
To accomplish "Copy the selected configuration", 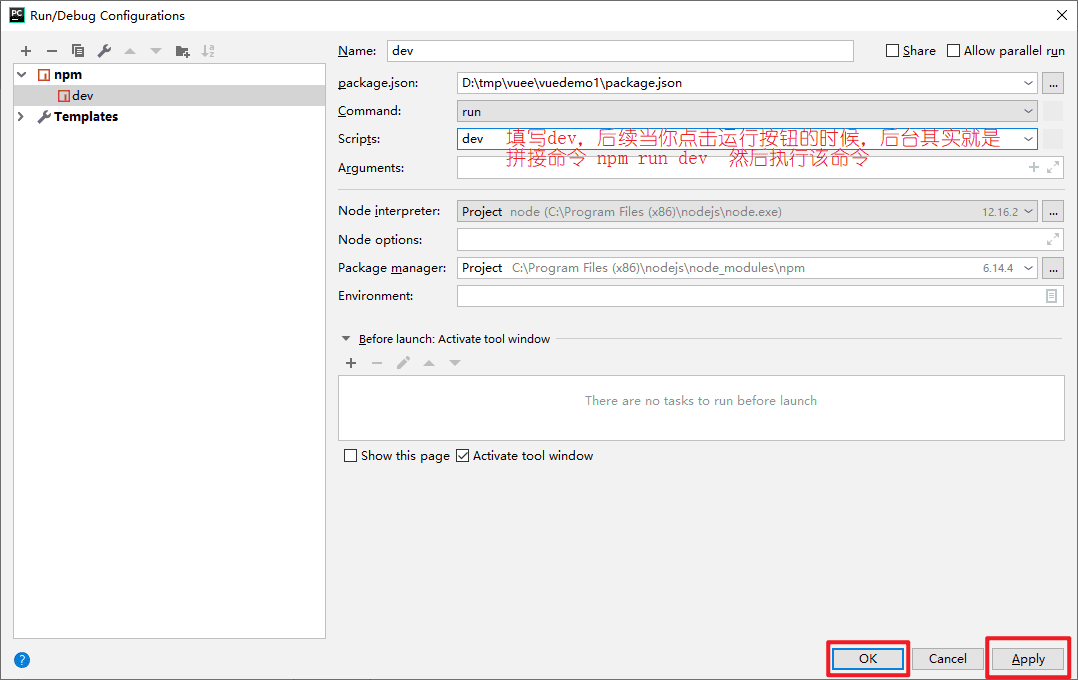I will (78, 51).
